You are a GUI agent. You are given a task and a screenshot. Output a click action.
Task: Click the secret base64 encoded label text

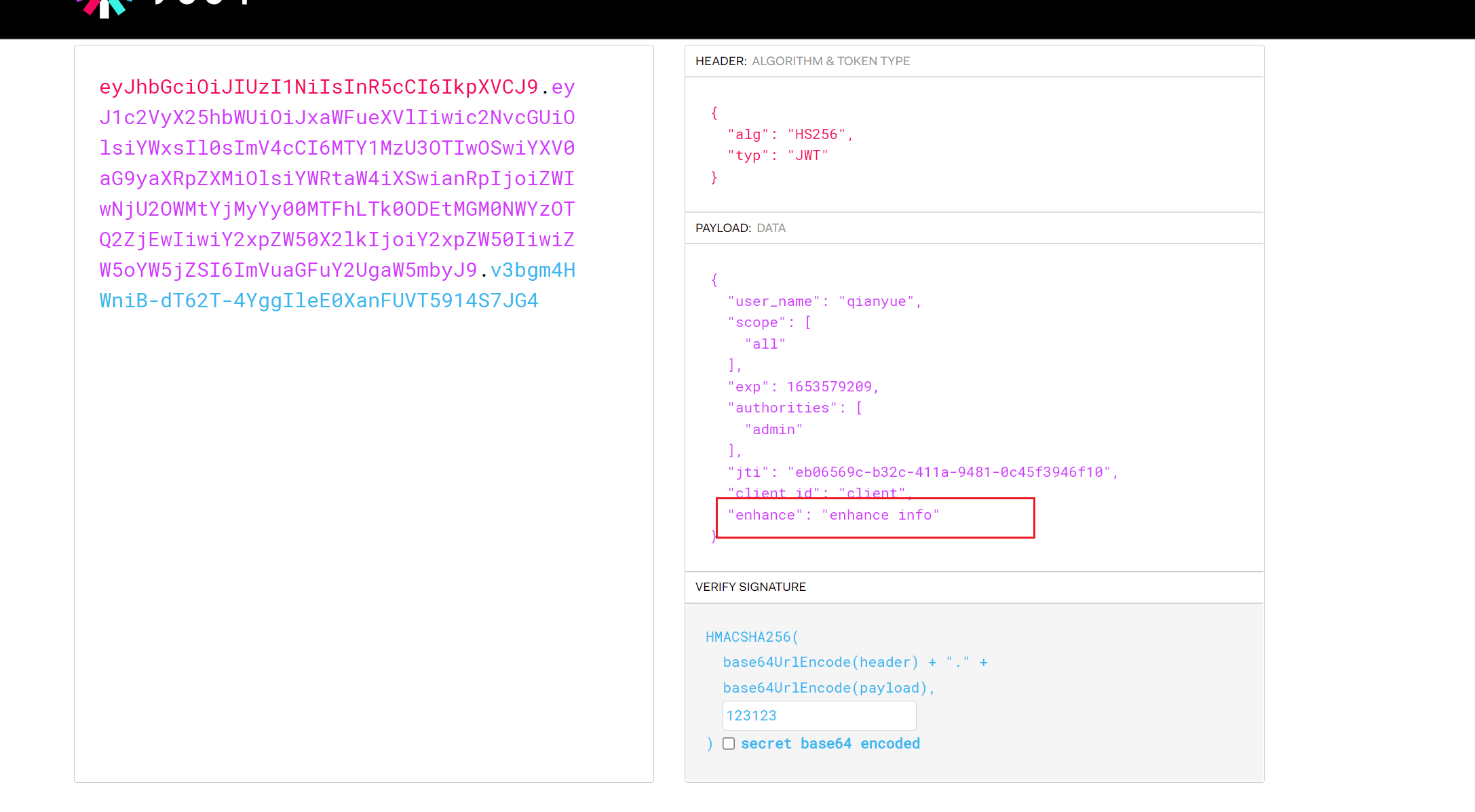click(830, 743)
